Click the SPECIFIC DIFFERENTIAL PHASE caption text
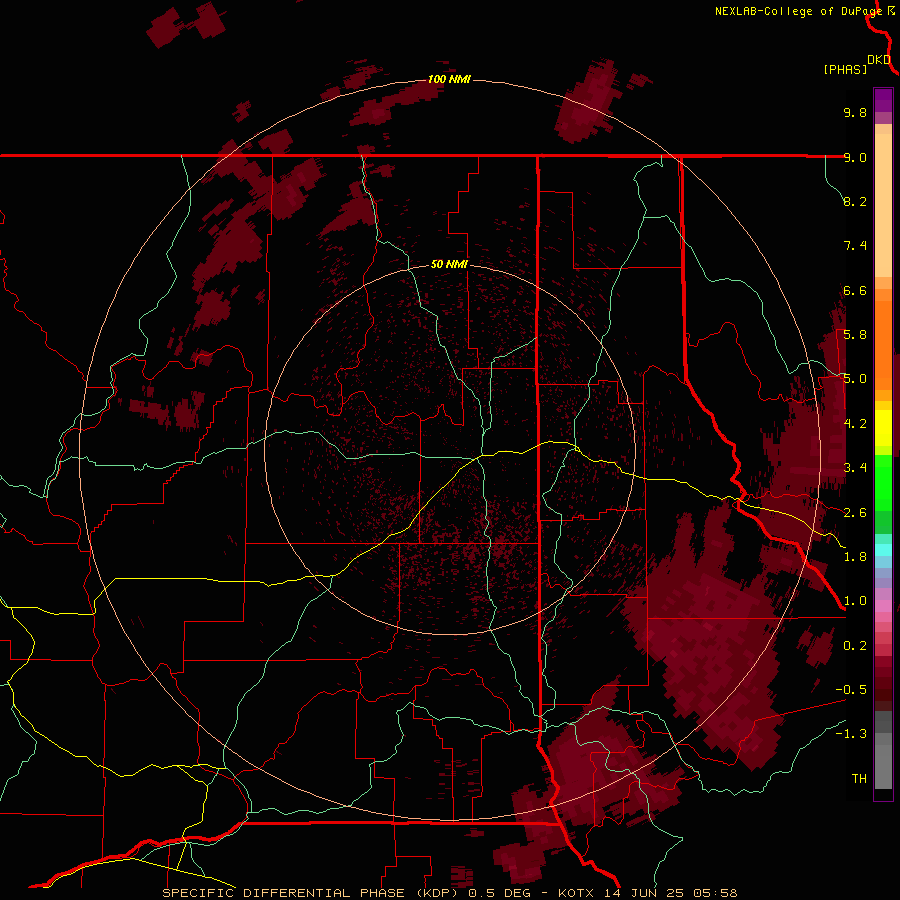This screenshot has height=900, width=900. (x=286, y=893)
